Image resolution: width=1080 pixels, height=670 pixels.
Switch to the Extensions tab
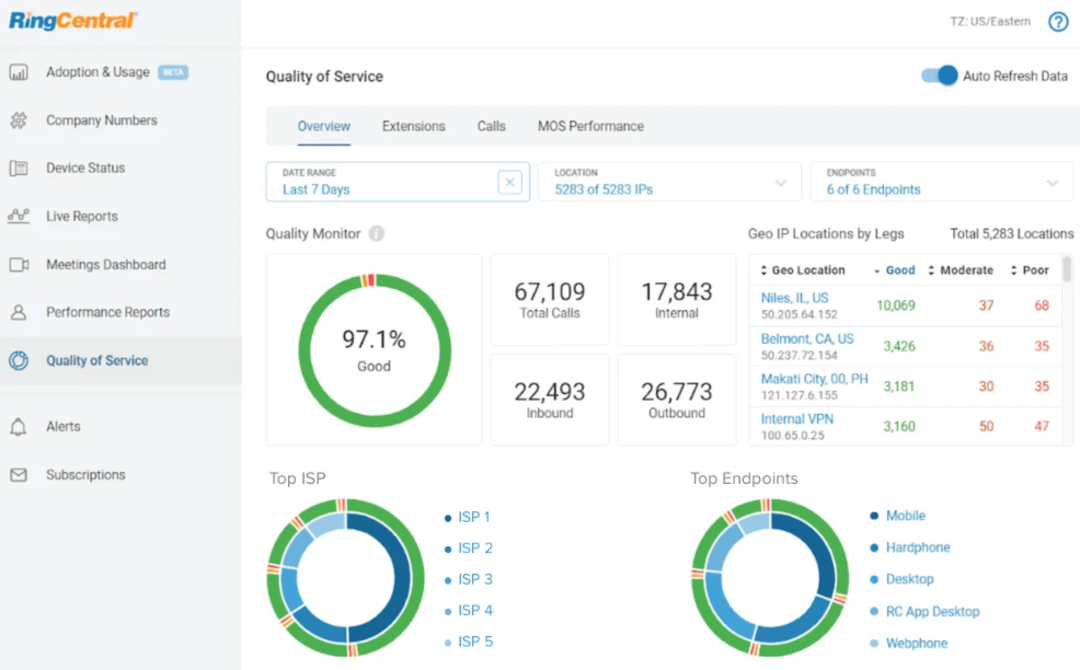point(413,126)
